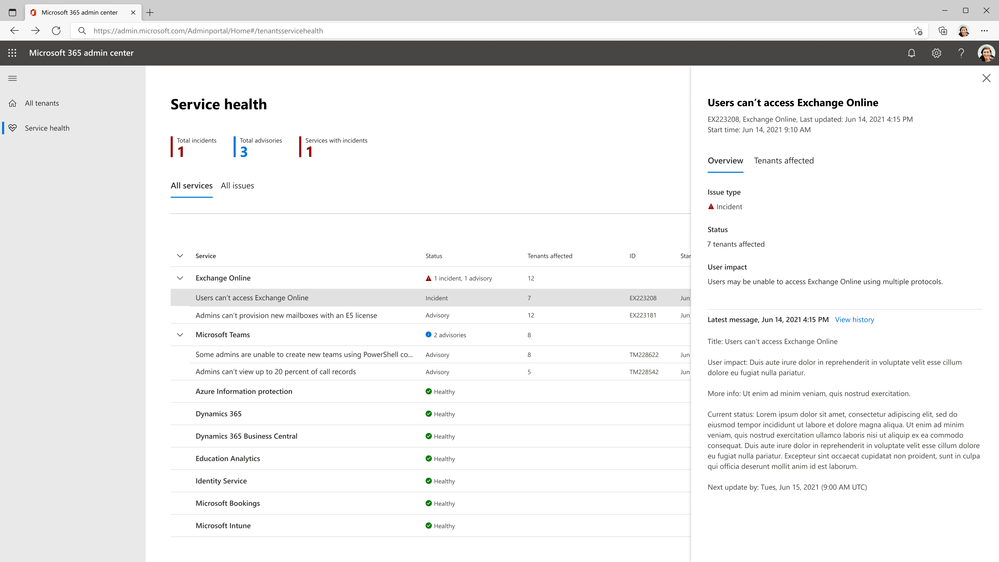
Task: Sort by the Tenants affected column header
Action: point(549,256)
